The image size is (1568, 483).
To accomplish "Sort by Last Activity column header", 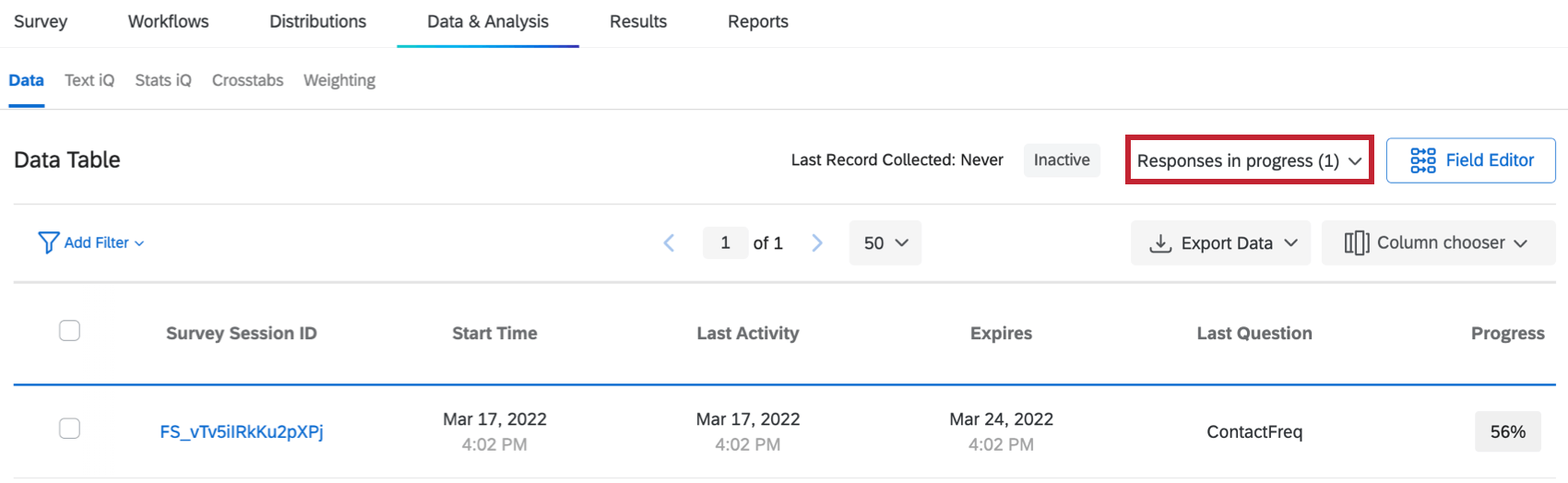I will pyautogui.click(x=747, y=333).
